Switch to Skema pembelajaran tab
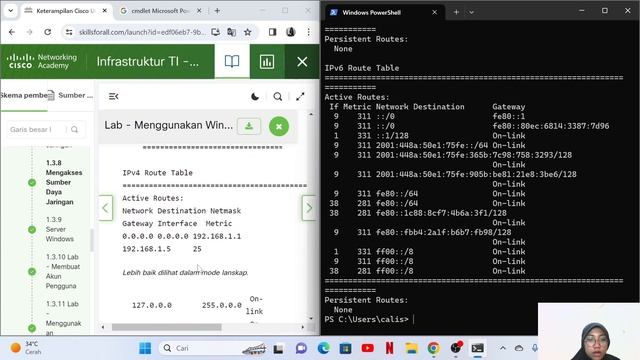This screenshot has width=640, height=360. pos(24,96)
